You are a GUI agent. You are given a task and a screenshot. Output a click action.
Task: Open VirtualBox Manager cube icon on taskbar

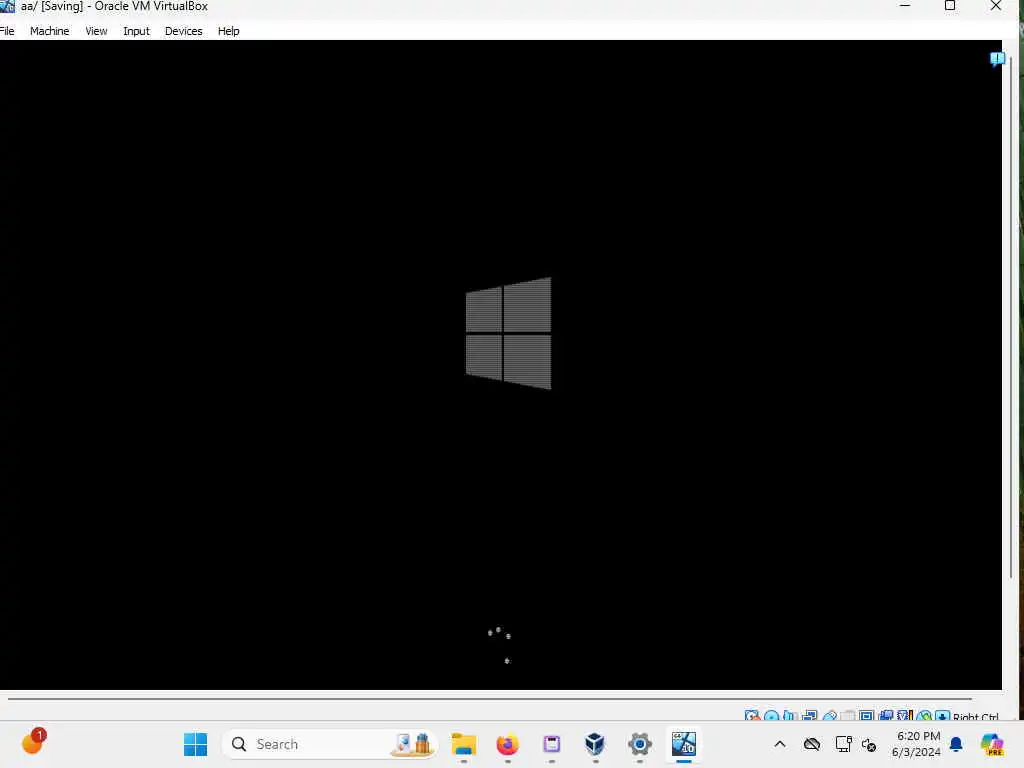coord(595,744)
